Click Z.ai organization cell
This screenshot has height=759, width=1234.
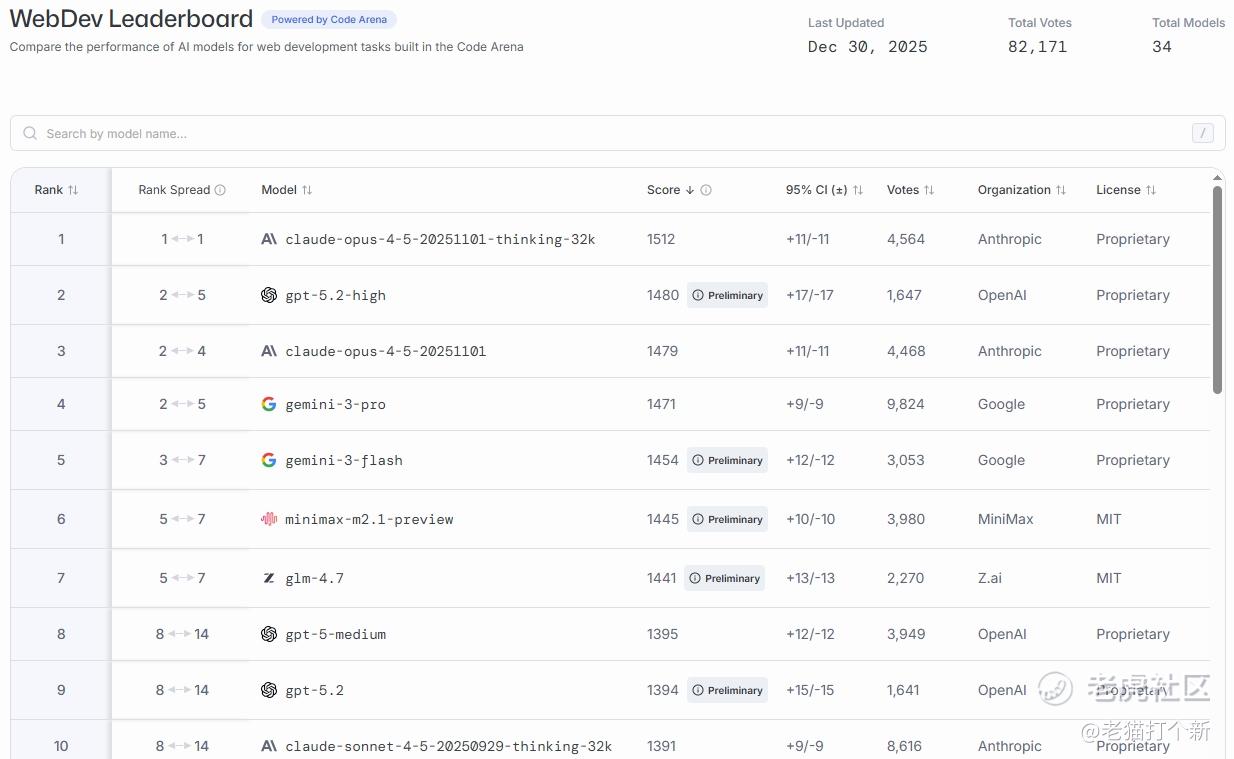click(990, 578)
